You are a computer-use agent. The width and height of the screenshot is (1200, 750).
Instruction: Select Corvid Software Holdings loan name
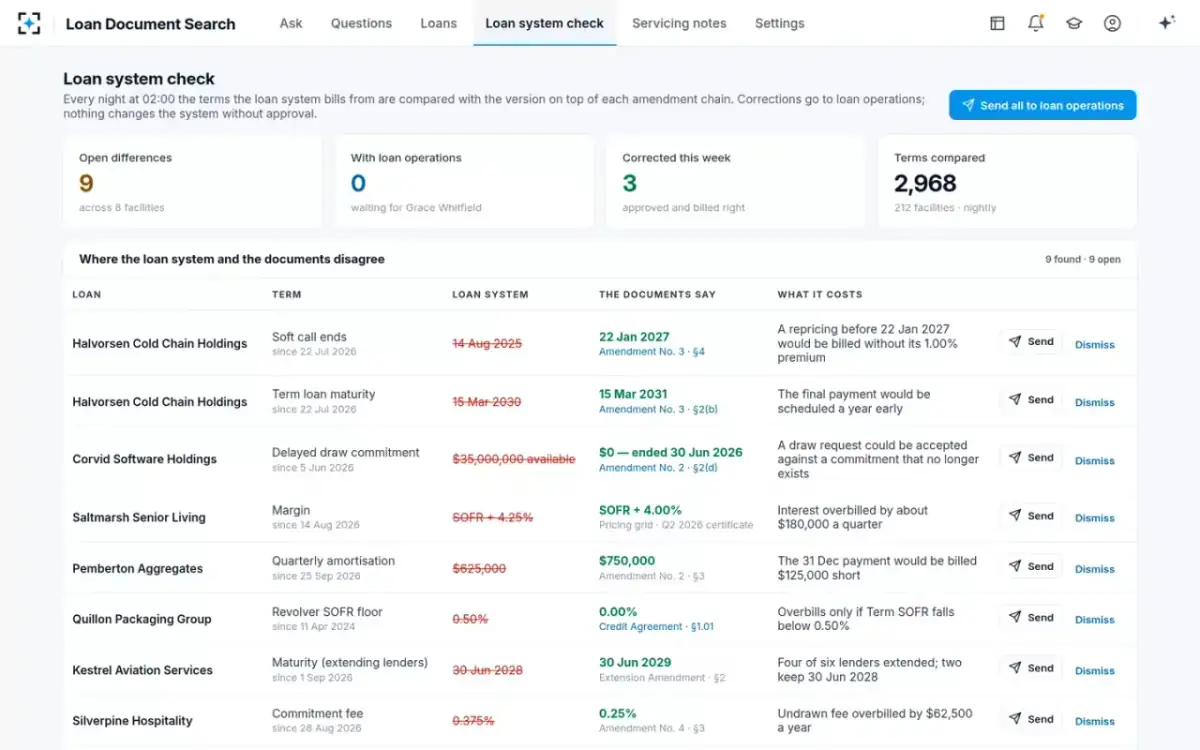pyautogui.click(x=144, y=459)
